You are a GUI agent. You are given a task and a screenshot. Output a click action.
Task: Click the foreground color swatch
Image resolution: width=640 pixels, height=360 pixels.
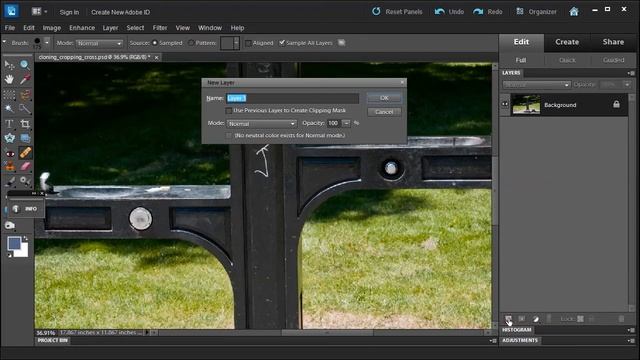[14, 244]
